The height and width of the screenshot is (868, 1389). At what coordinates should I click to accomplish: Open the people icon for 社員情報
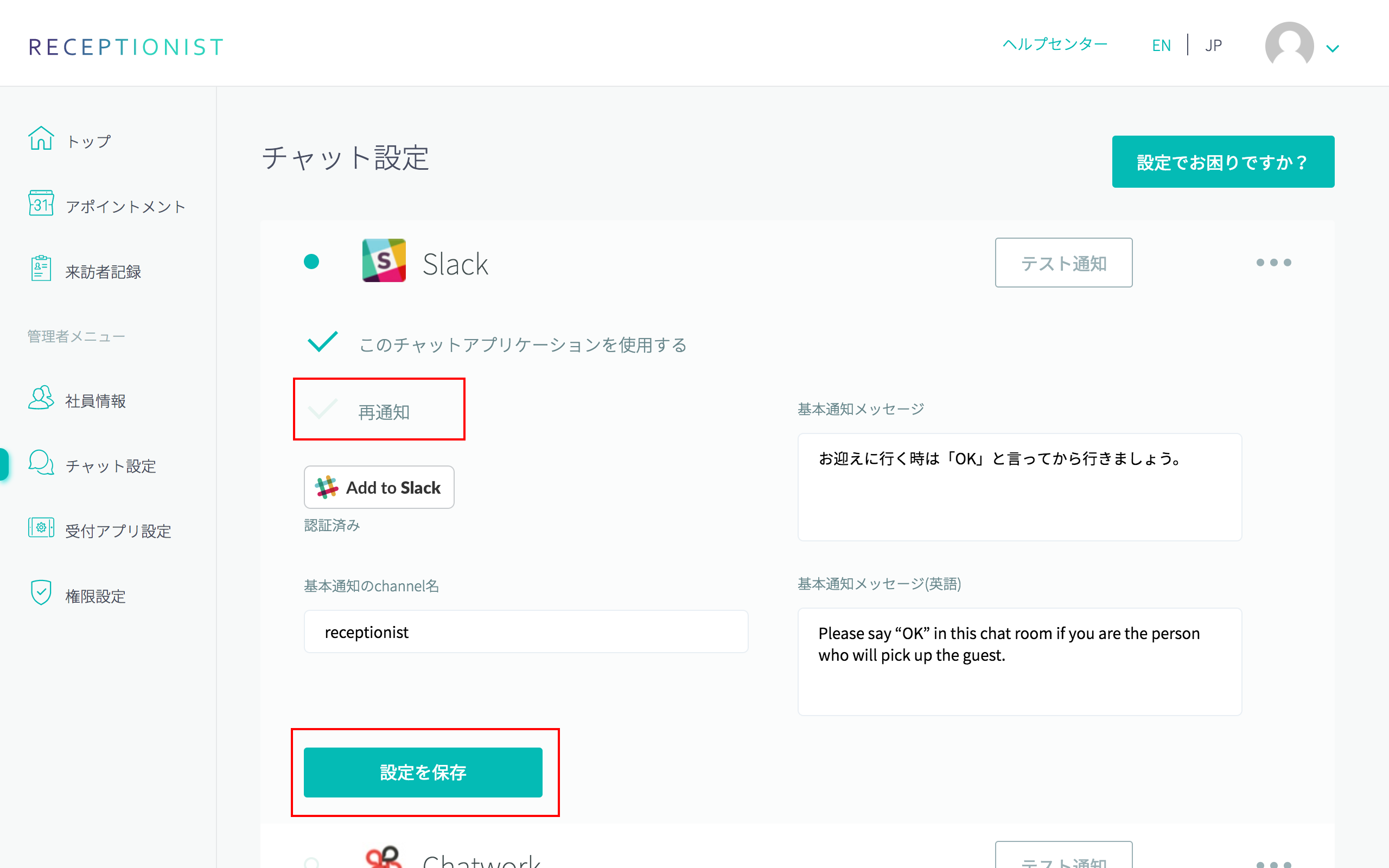[41, 398]
